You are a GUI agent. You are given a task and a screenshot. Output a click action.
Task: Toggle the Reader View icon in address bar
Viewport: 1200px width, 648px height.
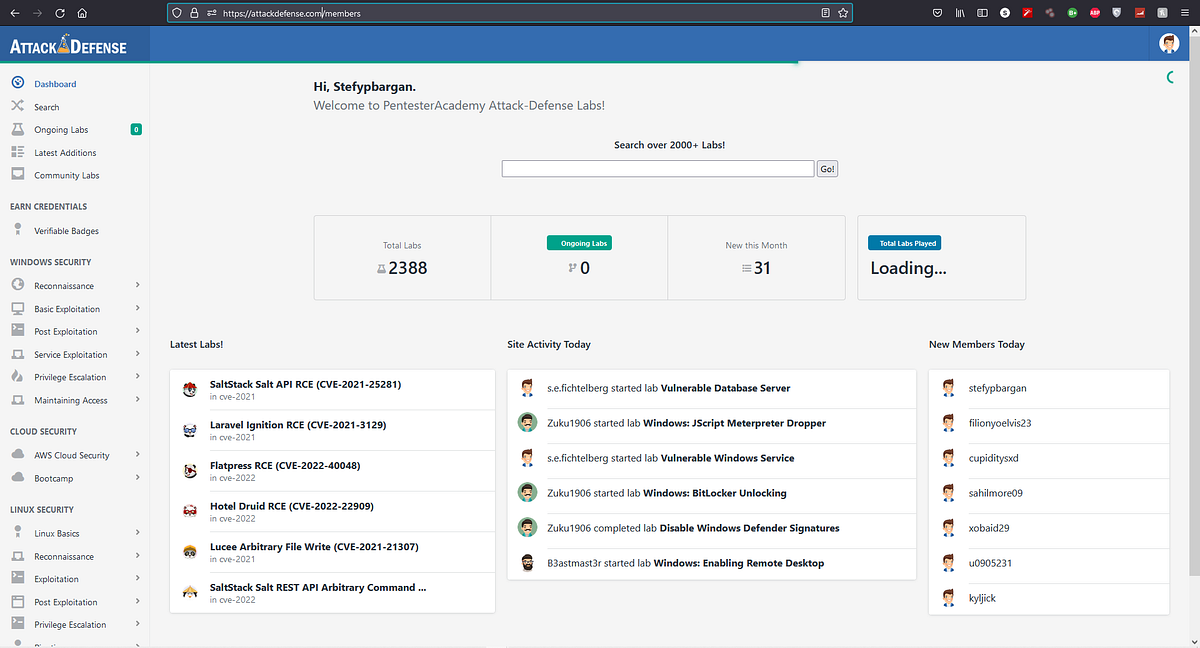824,13
